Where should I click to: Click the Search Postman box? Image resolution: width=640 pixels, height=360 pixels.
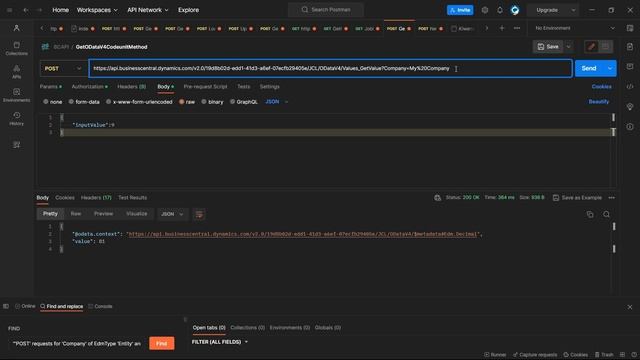point(326,10)
